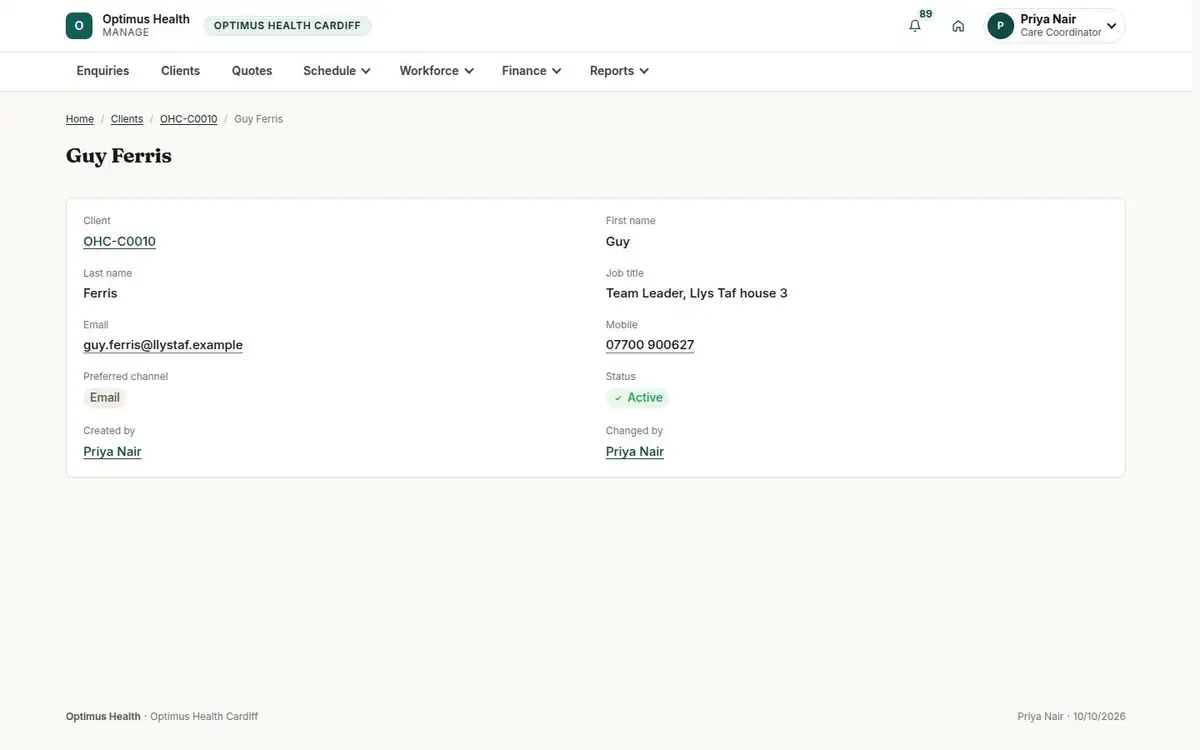Expand the Schedule menu

[x=337, y=71]
